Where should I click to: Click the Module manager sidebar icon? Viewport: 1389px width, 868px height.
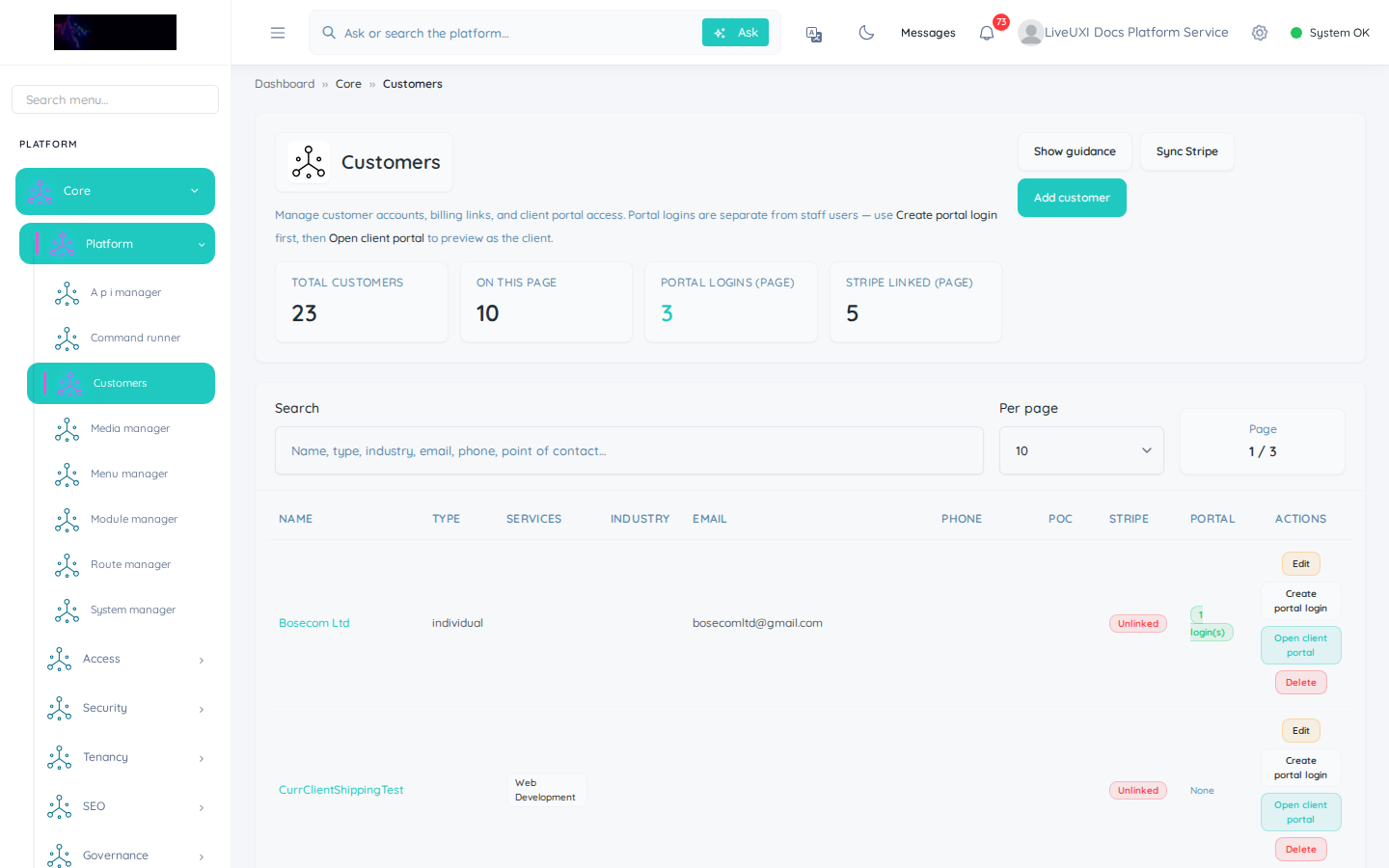point(68,520)
